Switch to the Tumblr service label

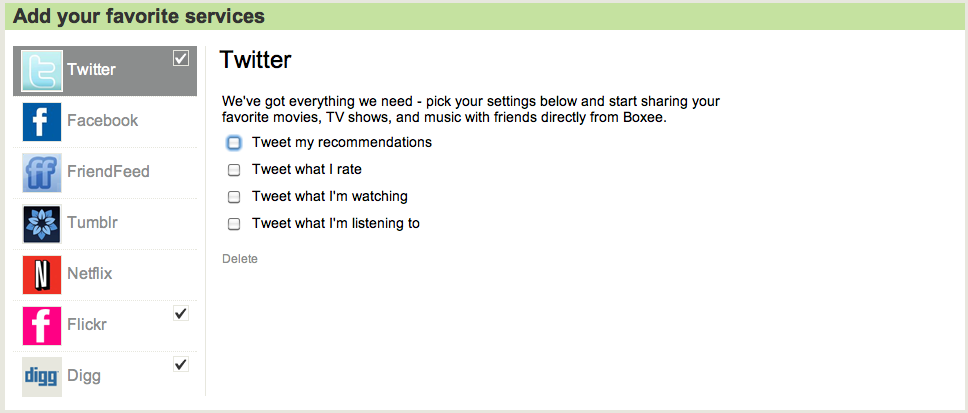coord(92,223)
